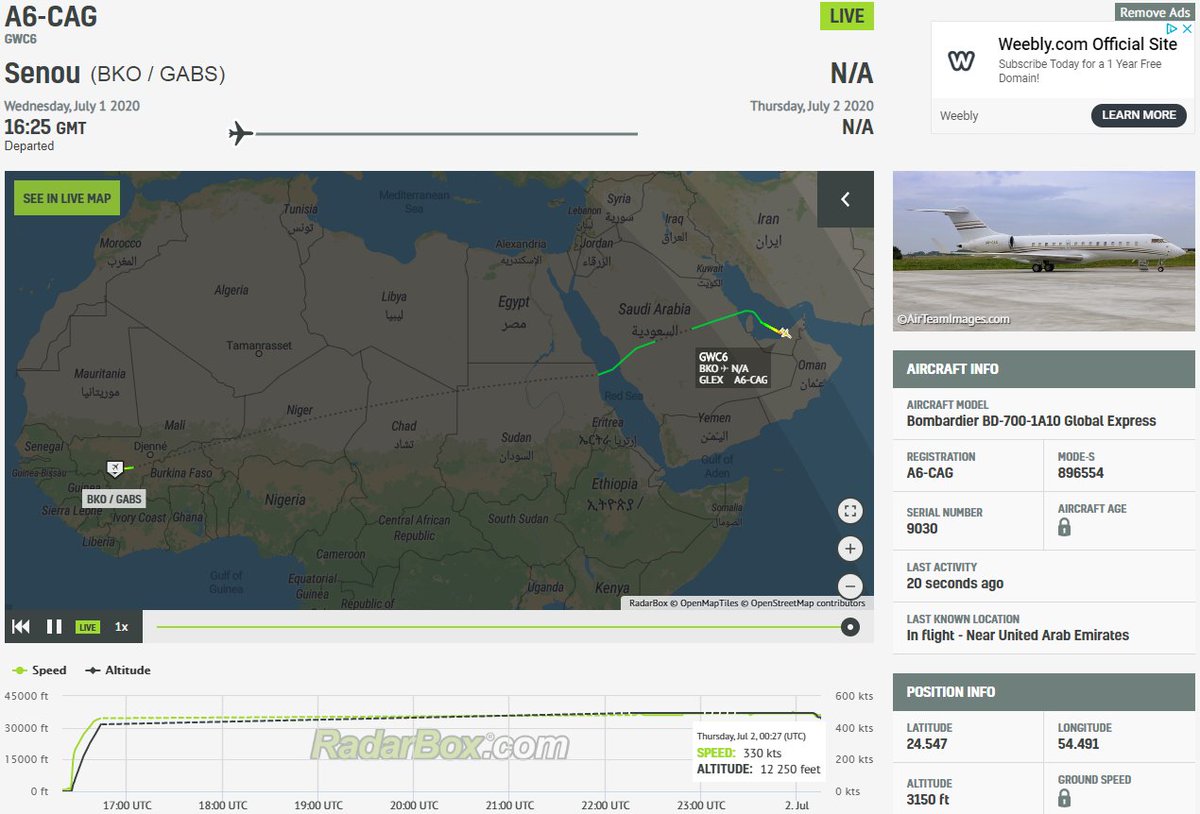The image size is (1200, 814).
Task: Toggle the Speed legend series
Action: coord(40,670)
